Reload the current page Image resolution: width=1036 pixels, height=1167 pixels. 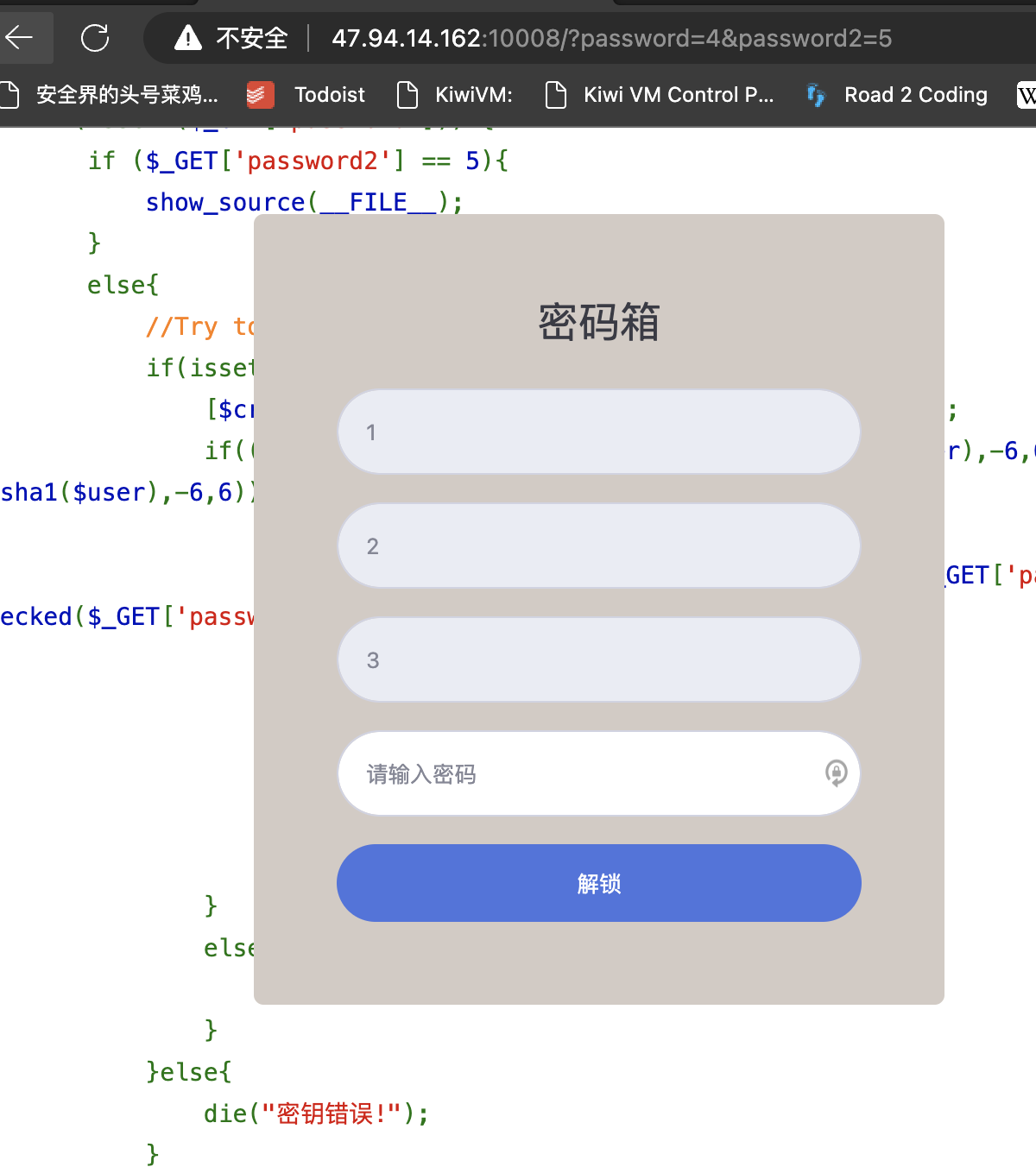pos(95,37)
